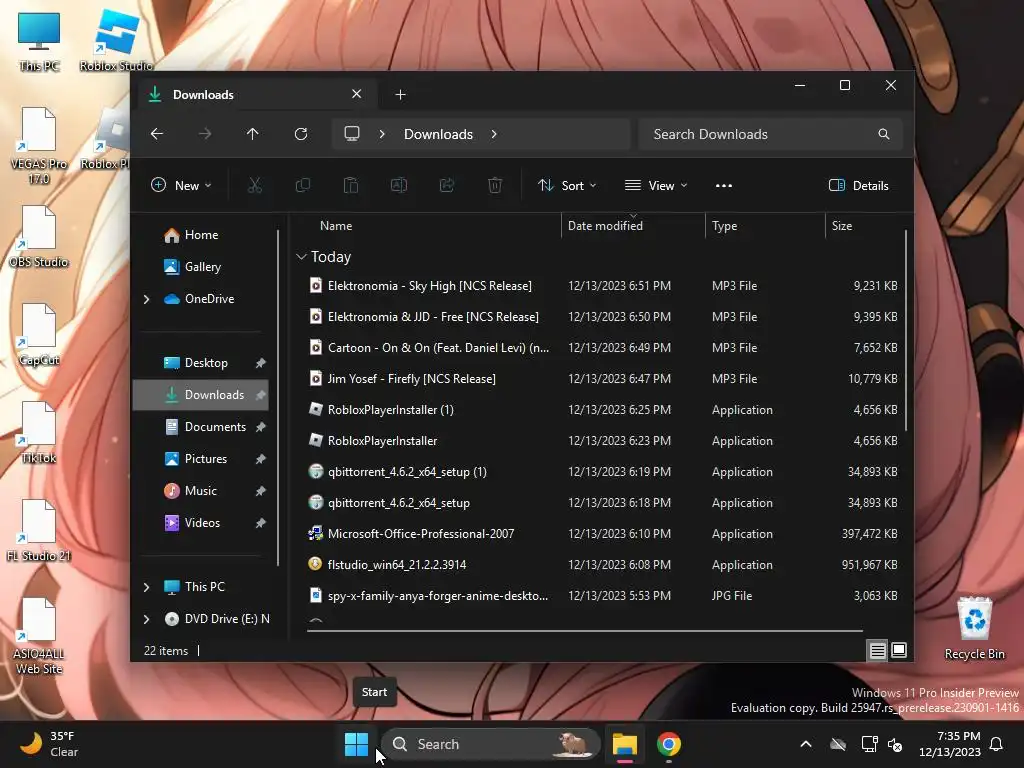Show hidden system tray icons
1024x768 pixels.
coord(806,744)
